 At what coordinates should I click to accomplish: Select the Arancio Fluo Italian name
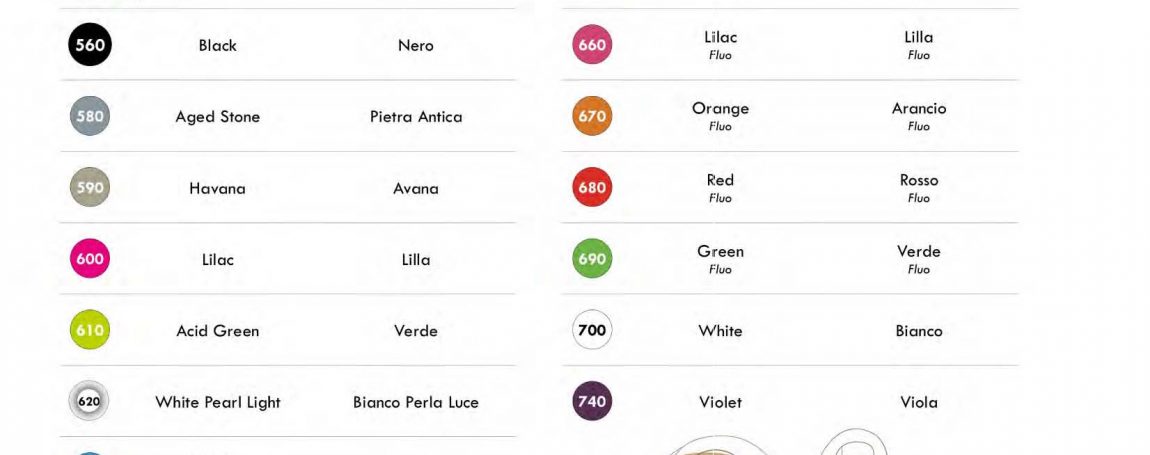pos(919,116)
